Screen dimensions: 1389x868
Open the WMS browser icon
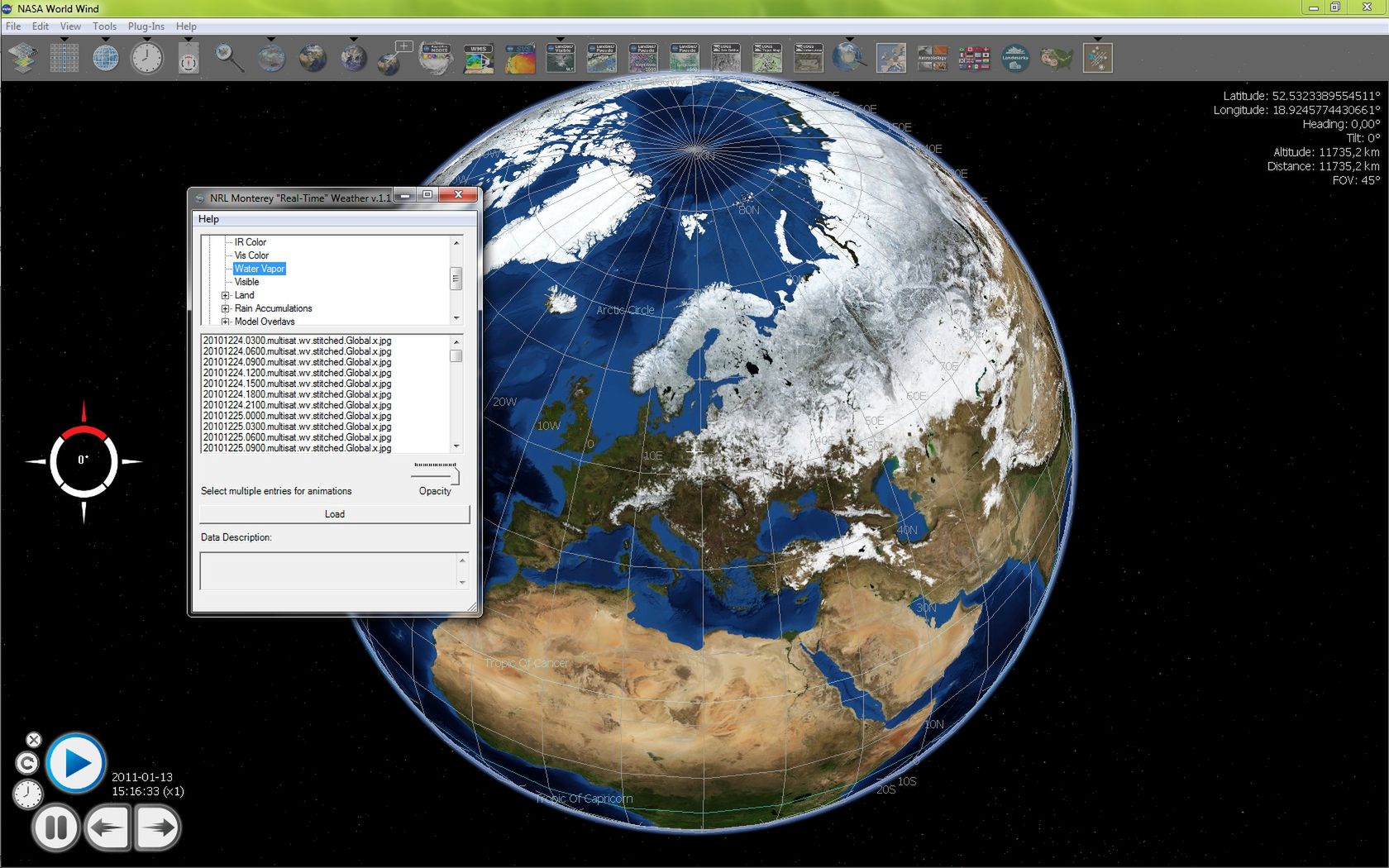pos(478,58)
